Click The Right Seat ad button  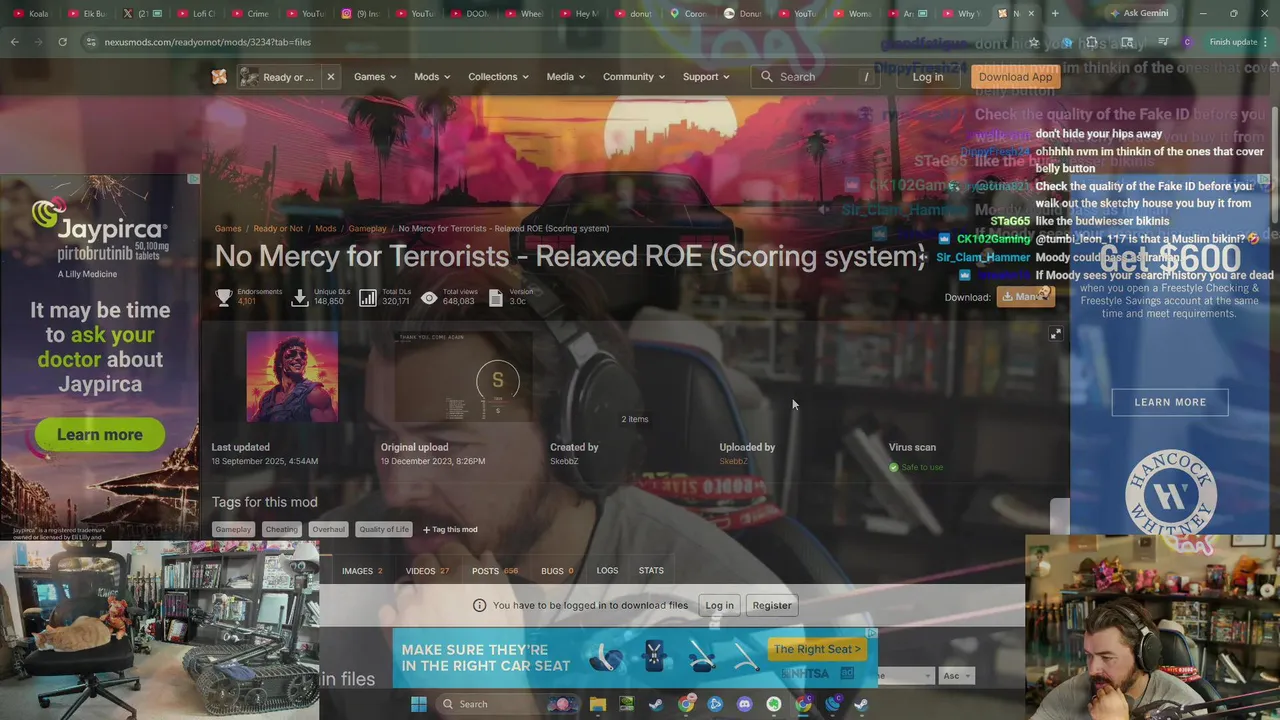coord(817,649)
